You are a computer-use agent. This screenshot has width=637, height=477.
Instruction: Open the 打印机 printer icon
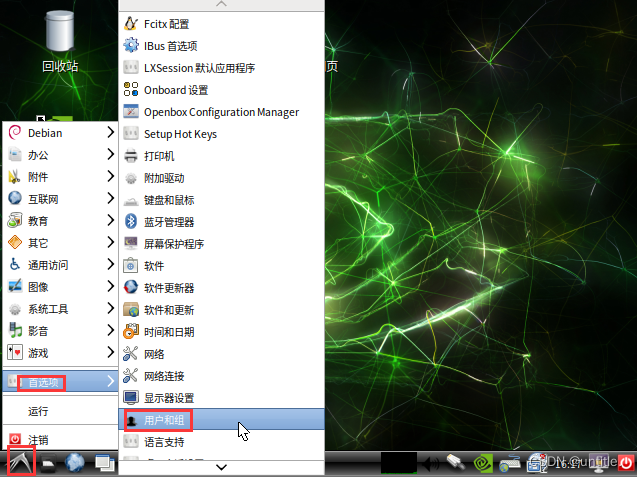[131, 156]
